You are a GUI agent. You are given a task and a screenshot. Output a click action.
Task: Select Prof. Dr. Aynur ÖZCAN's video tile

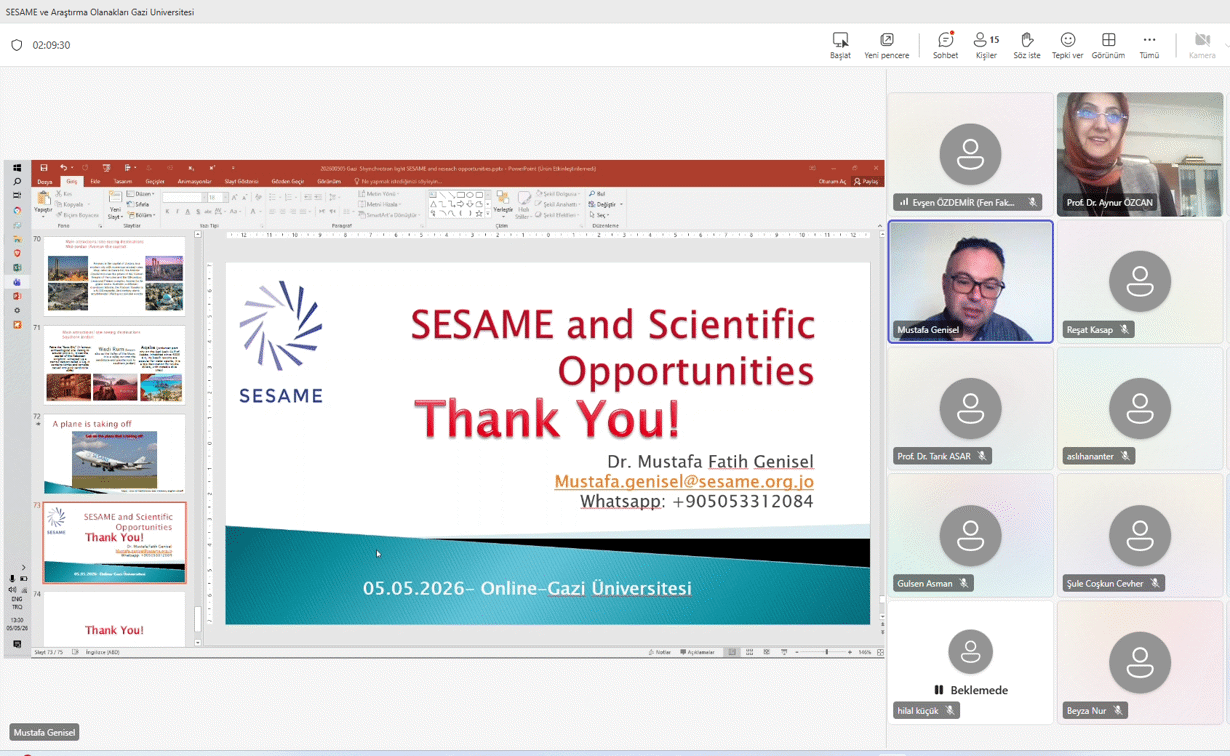(1140, 154)
